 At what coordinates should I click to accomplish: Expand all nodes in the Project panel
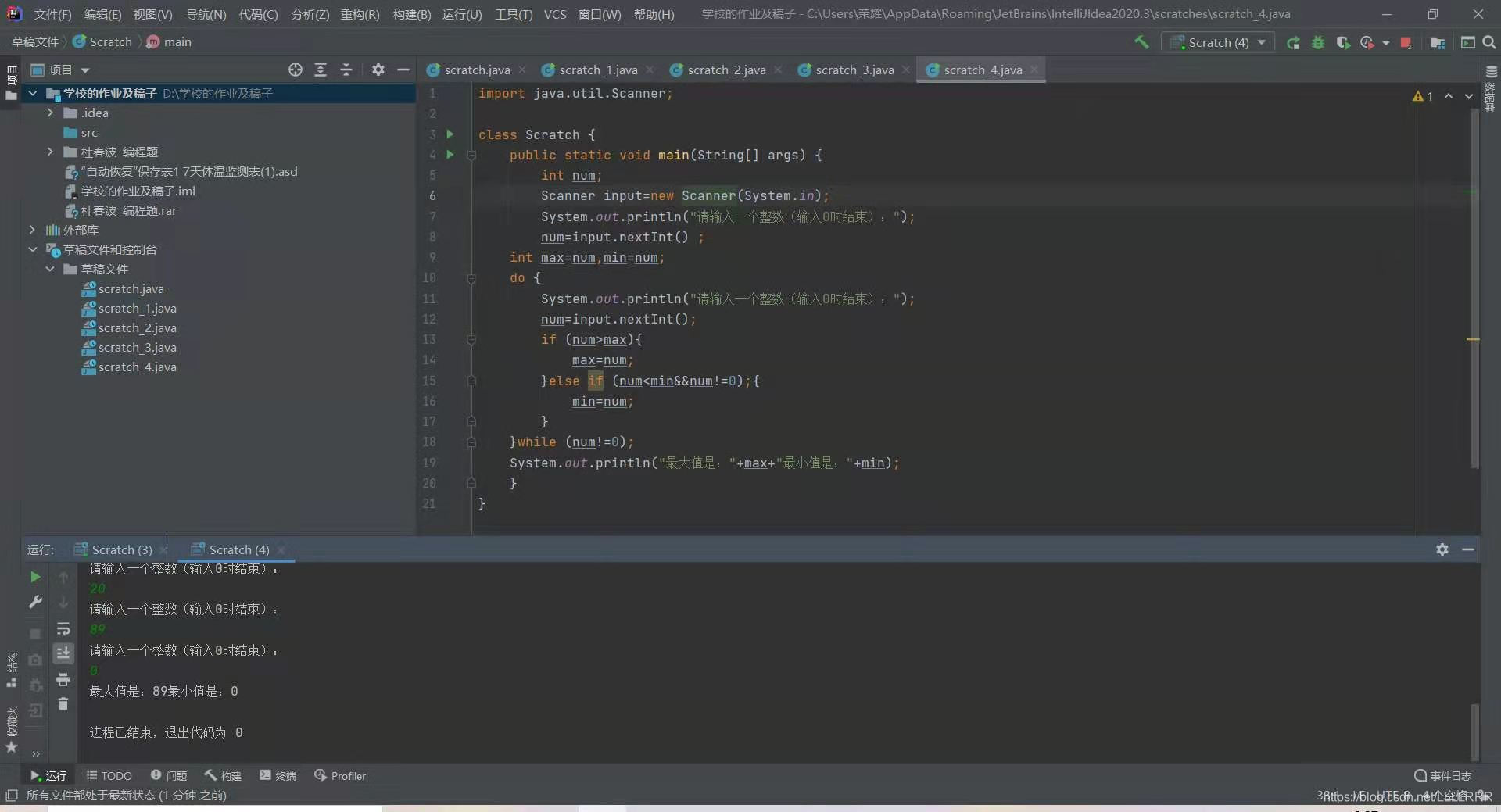click(321, 70)
